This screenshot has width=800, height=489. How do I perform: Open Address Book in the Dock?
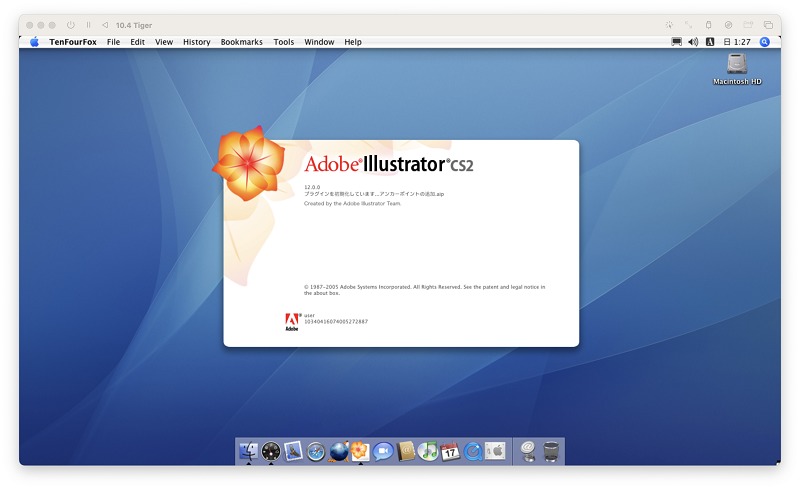[x=406, y=451]
